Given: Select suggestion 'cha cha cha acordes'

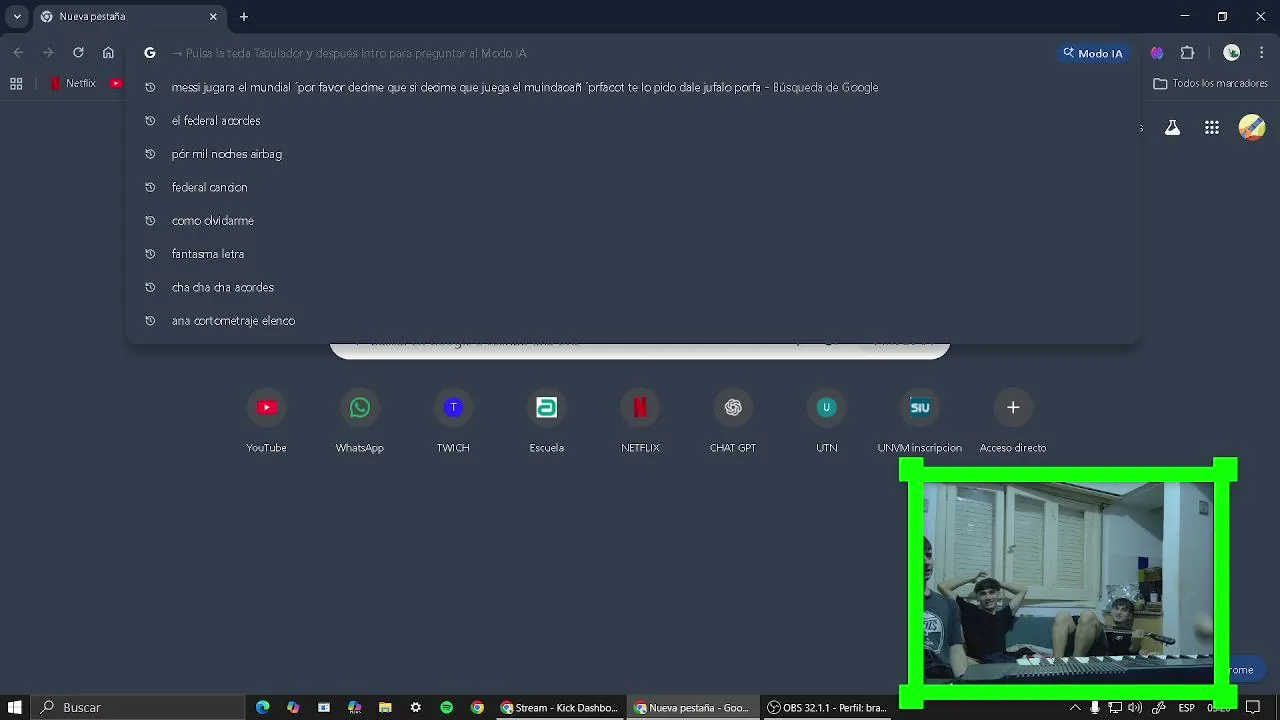Looking at the screenshot, I should click(632, 287).
